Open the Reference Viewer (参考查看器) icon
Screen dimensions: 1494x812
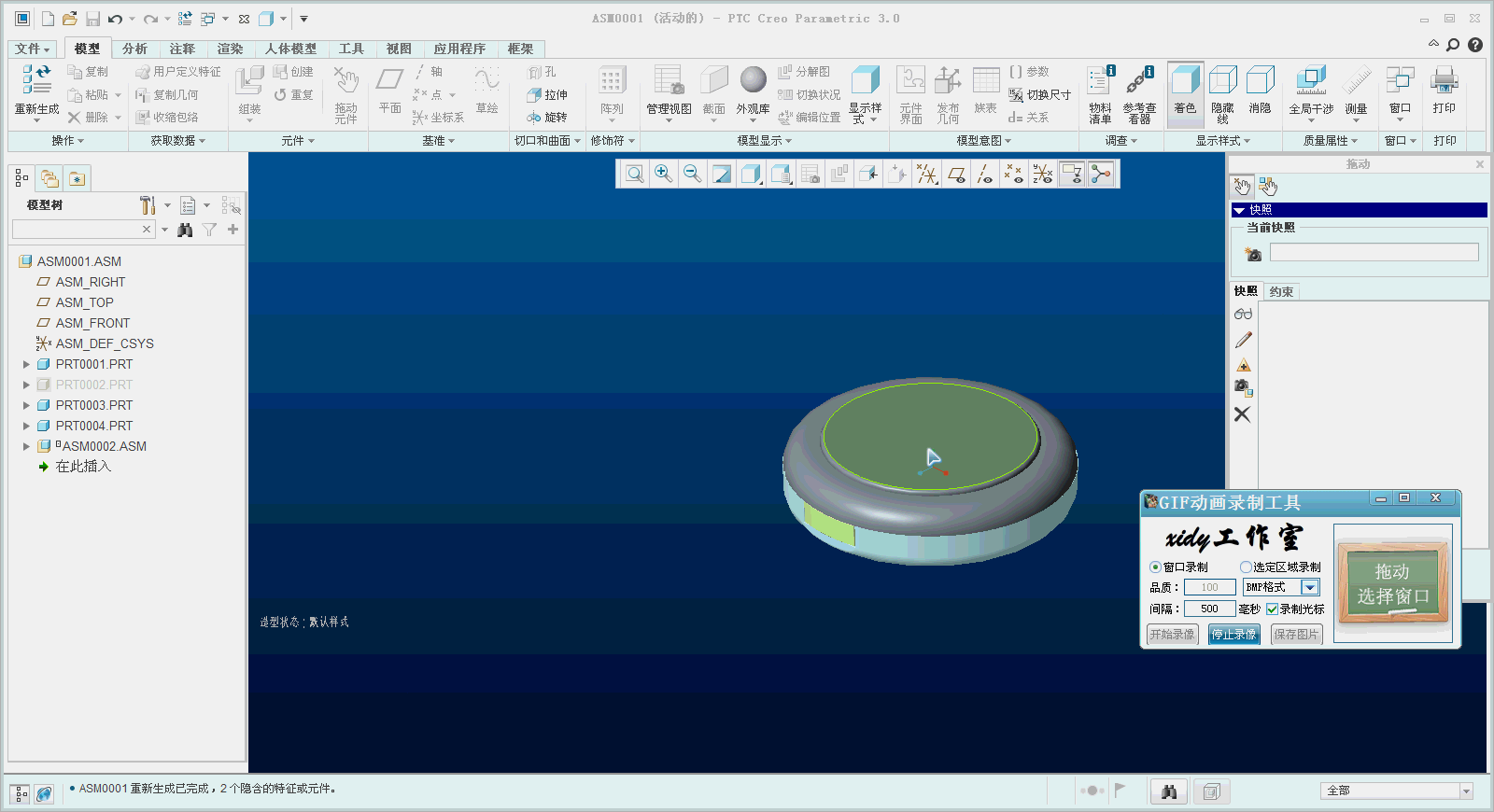[1140, 80]
